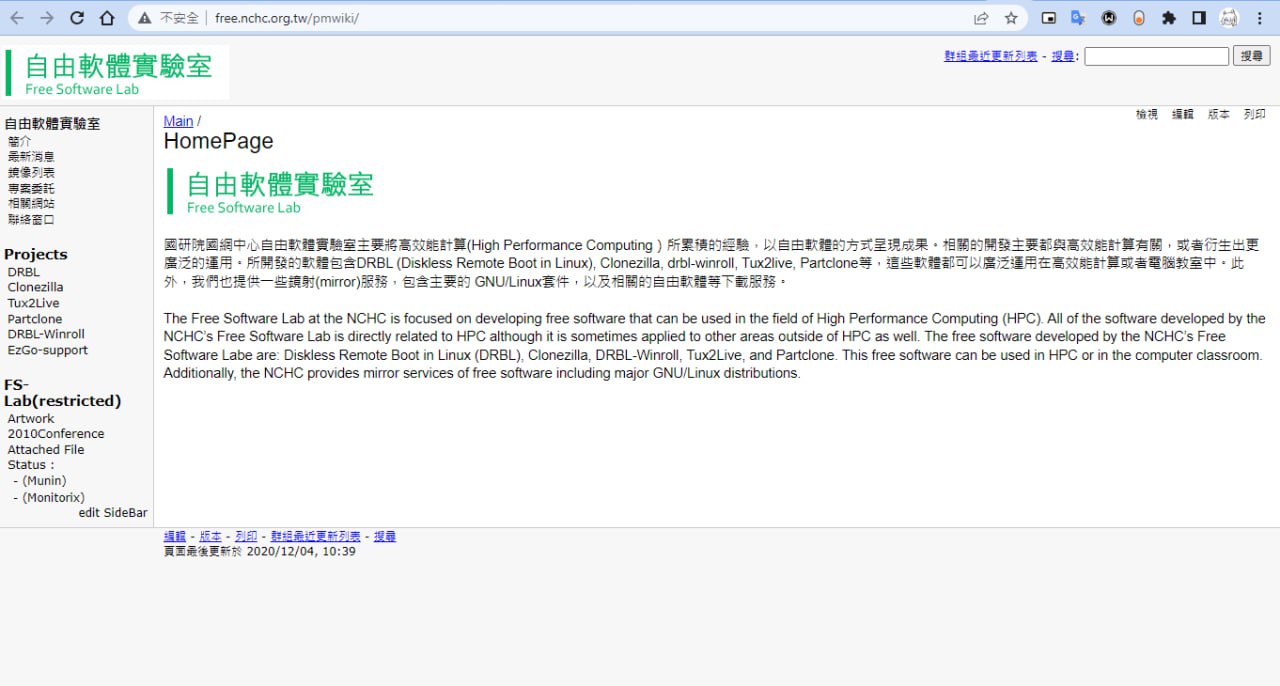This screenshot has height=686, width=1280.
Task: Reload the page with the refresh icon
Action: coord(77,18)
